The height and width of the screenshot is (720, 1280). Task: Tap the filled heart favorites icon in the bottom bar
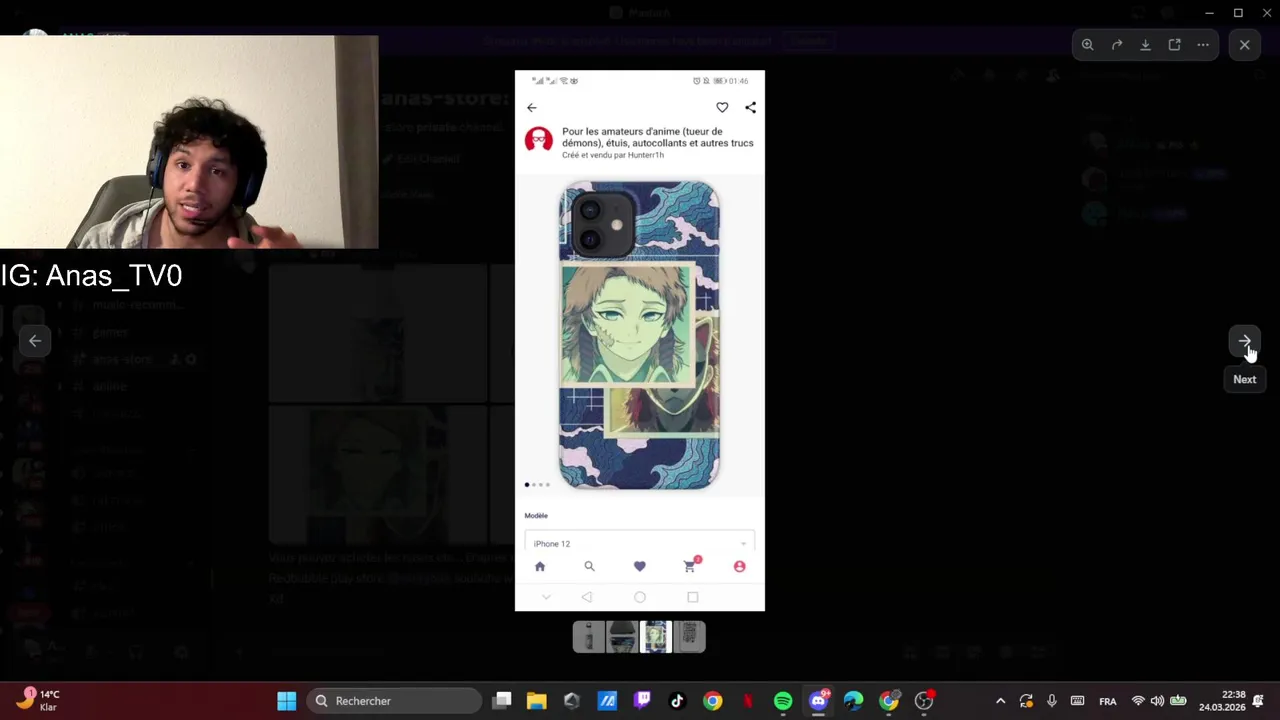pyautogui.click(x=640, y=566)
